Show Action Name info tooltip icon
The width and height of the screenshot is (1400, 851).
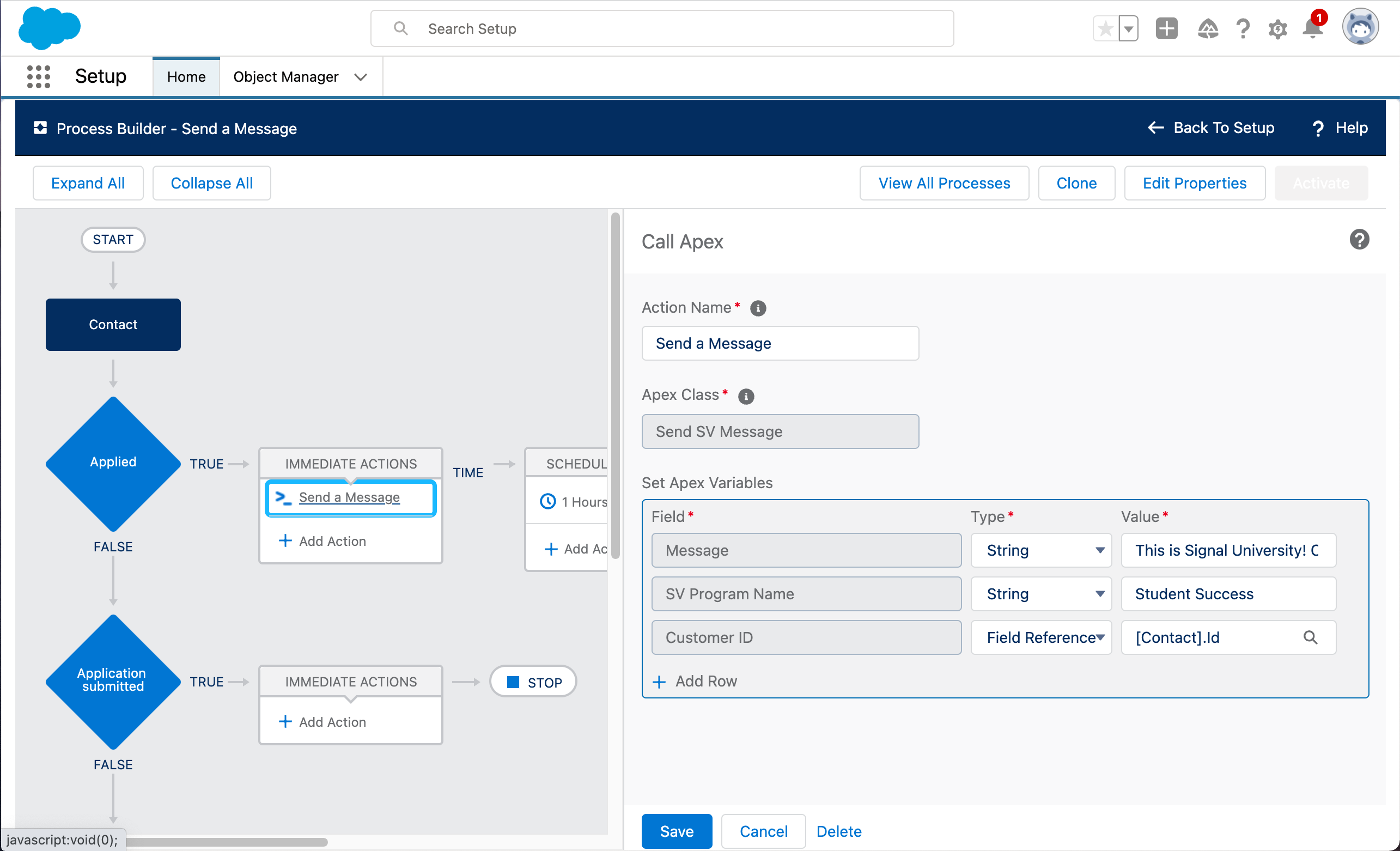pos(758,308)
